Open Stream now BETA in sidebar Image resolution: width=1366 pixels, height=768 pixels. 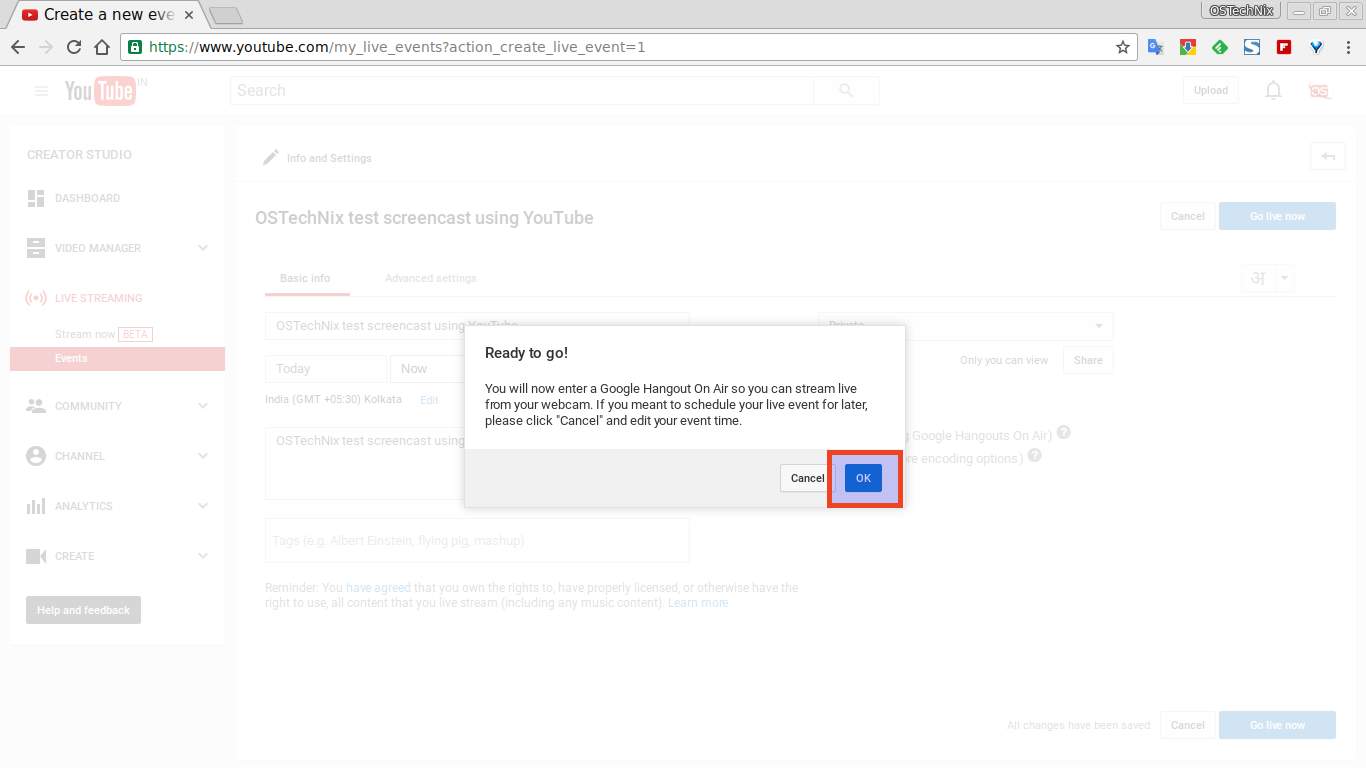click(x=104, y=334)
